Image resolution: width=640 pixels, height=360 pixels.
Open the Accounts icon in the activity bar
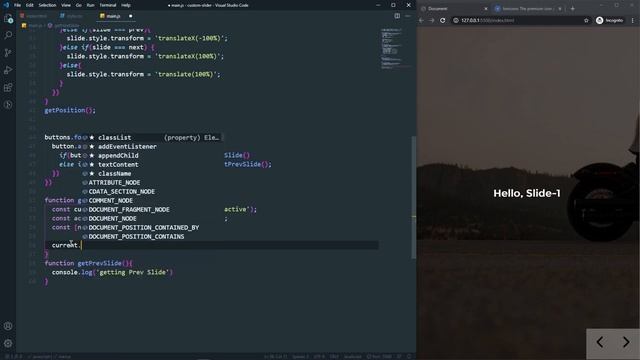pyautogui.click(x=8, y=326)
